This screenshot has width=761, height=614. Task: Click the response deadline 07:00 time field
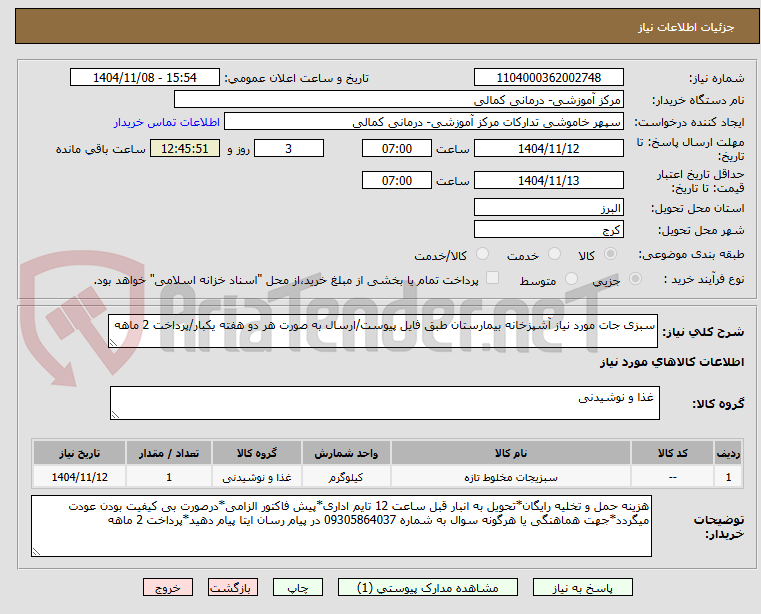pyautogui.click(x=397, y=149)
